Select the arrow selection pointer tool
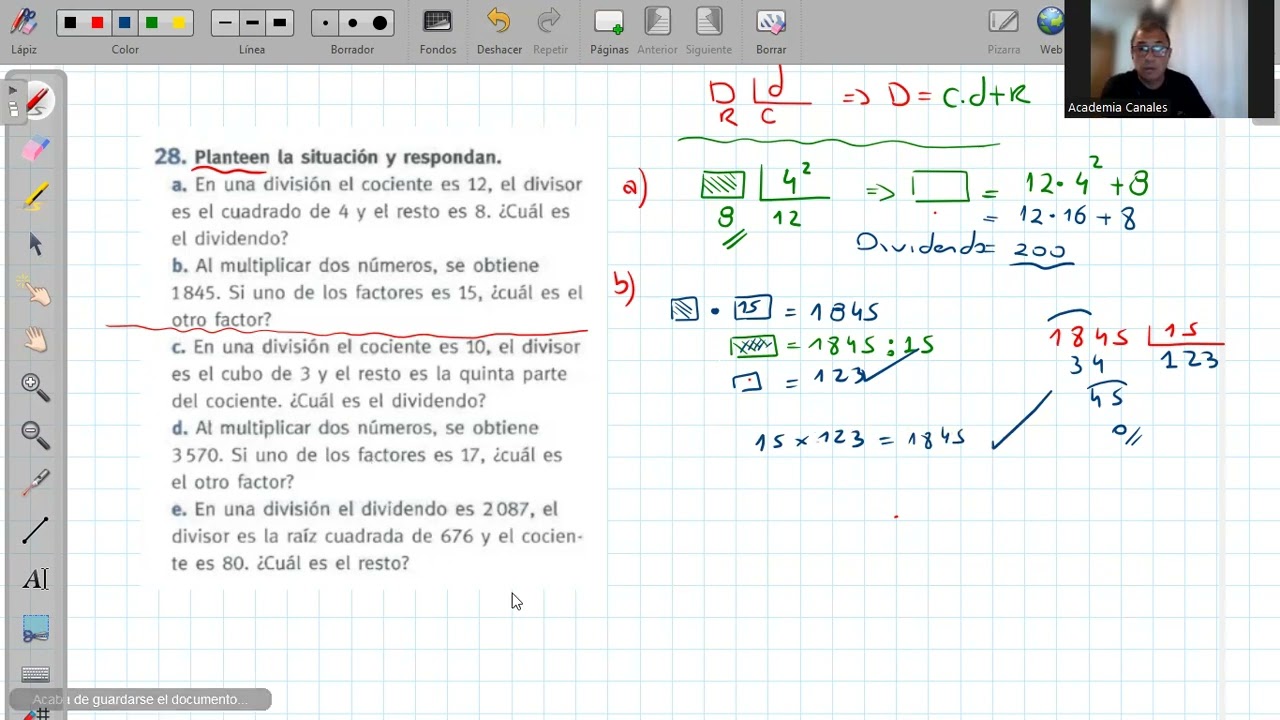Screen dimensions: 1280x720 click(x=35, y=244)
